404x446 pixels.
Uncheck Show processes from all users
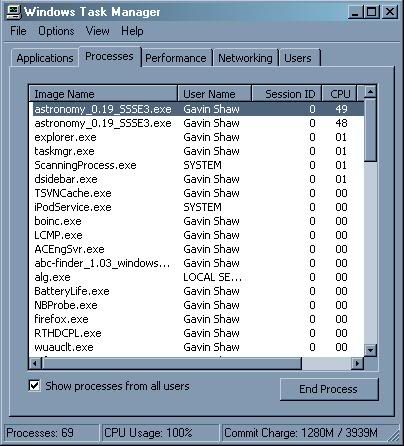[x=35, y=386]
